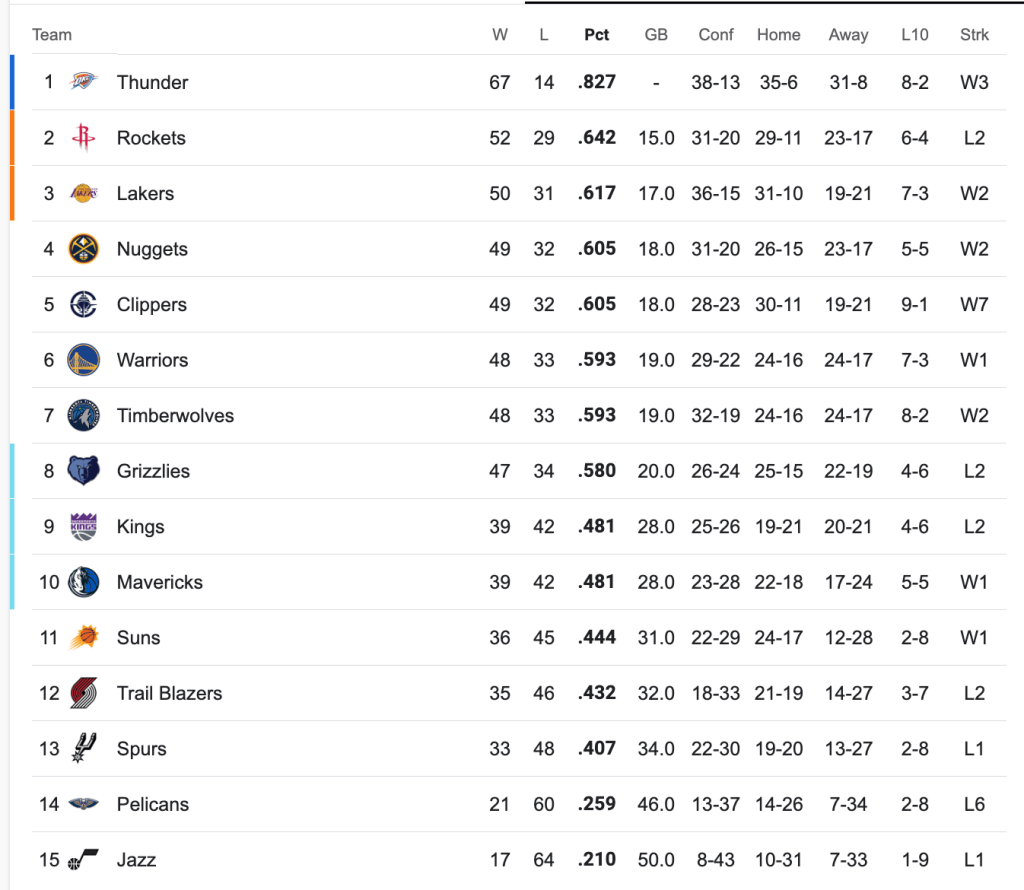
Task: Click the Kings team logo
Action: pos(84,526)
